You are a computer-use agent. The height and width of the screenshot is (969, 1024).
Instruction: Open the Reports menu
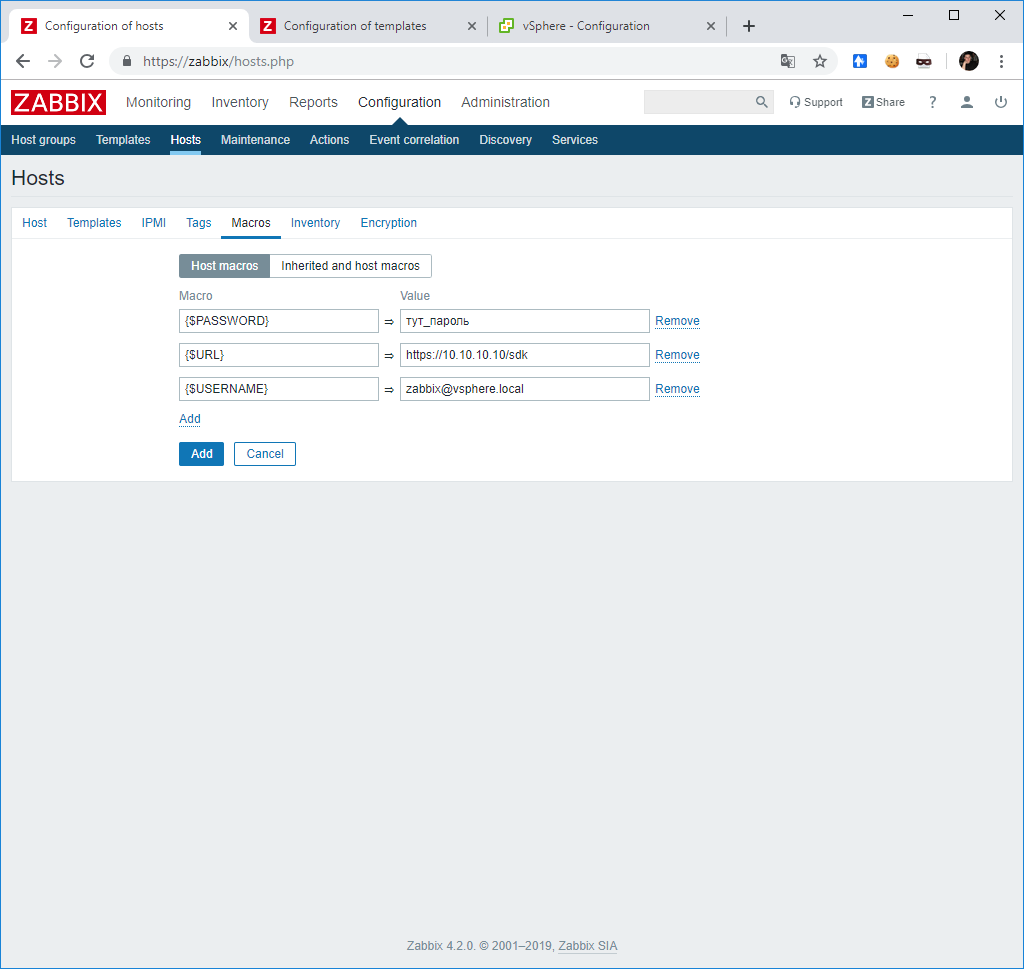coord(313,103)
